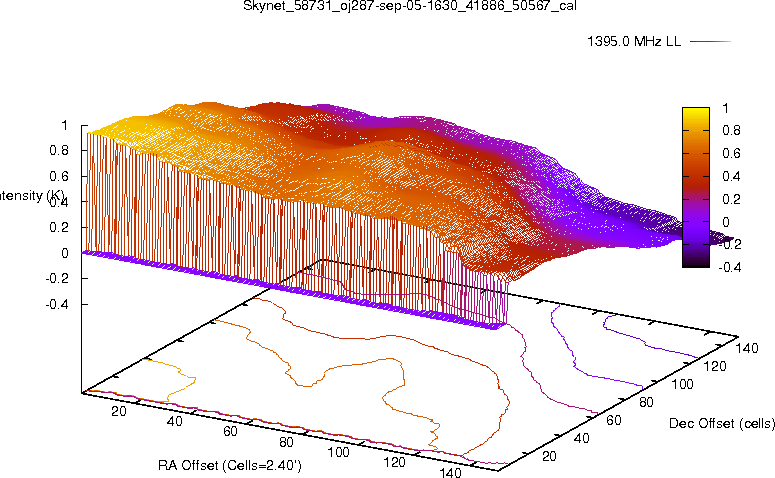Click the 80 tick on Dec Offset axis

click(x=646, y=402)
